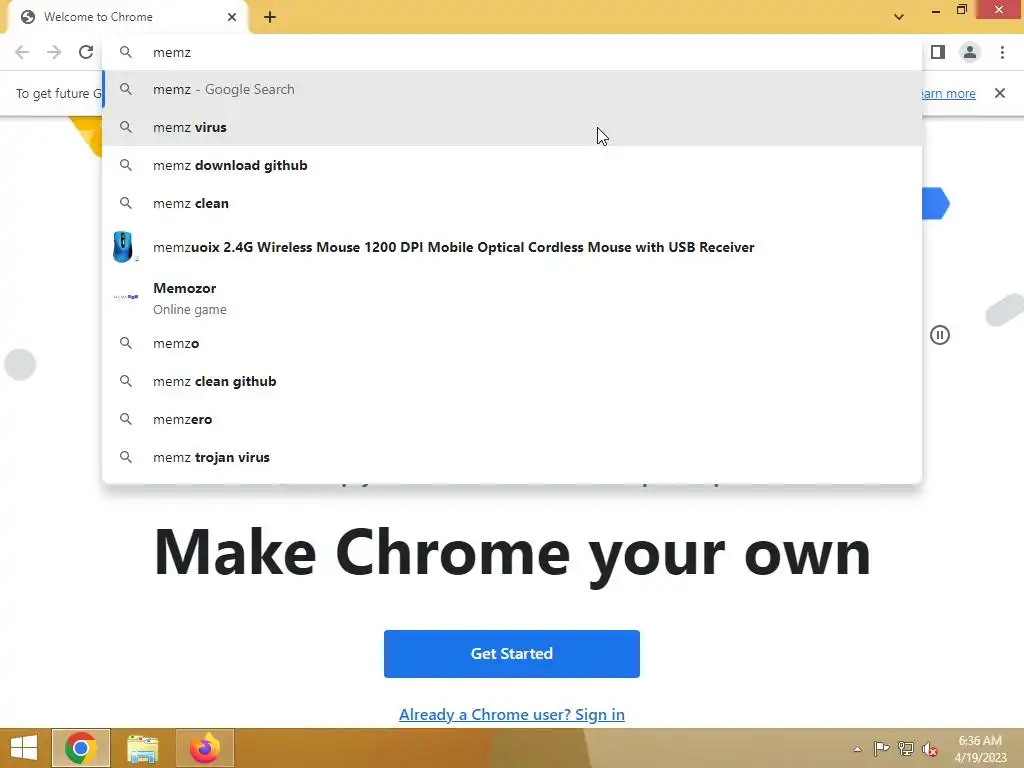Click the Learn more link
The image size is (1024, 768).
[x=948, y=93]
